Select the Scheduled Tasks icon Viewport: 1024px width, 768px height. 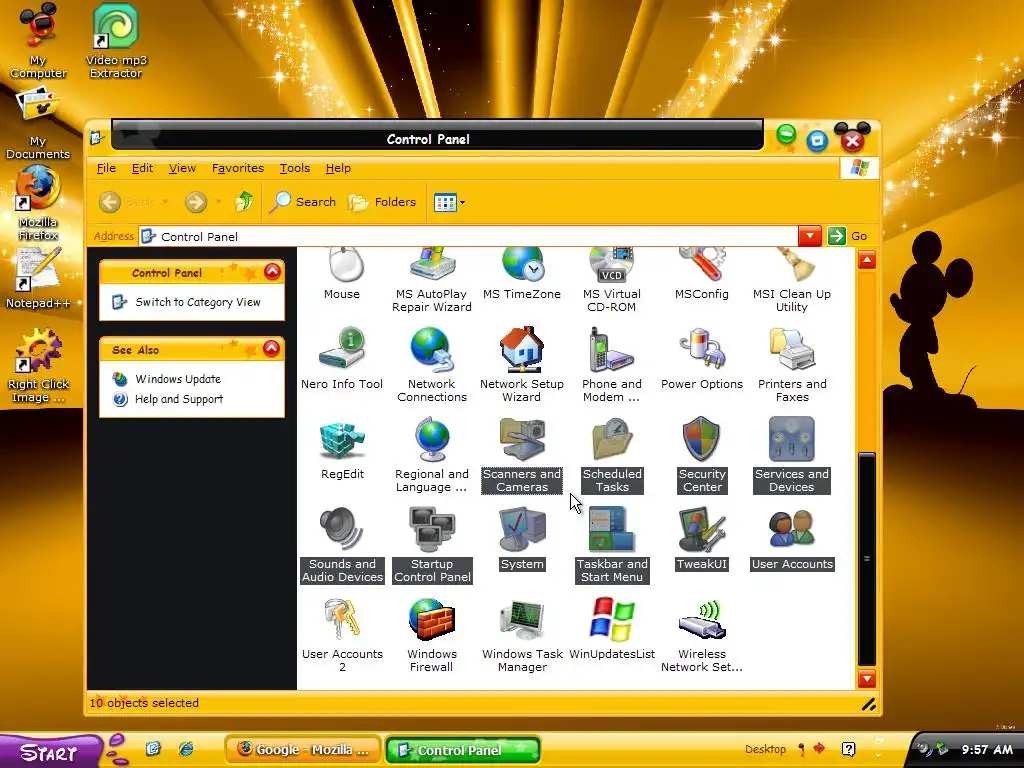pyautogui.click(x=612, y=455)
